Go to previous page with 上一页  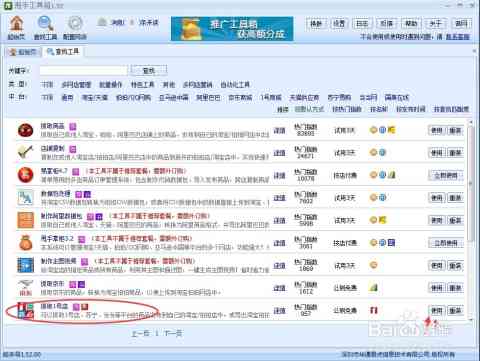(x=140, y=333)
